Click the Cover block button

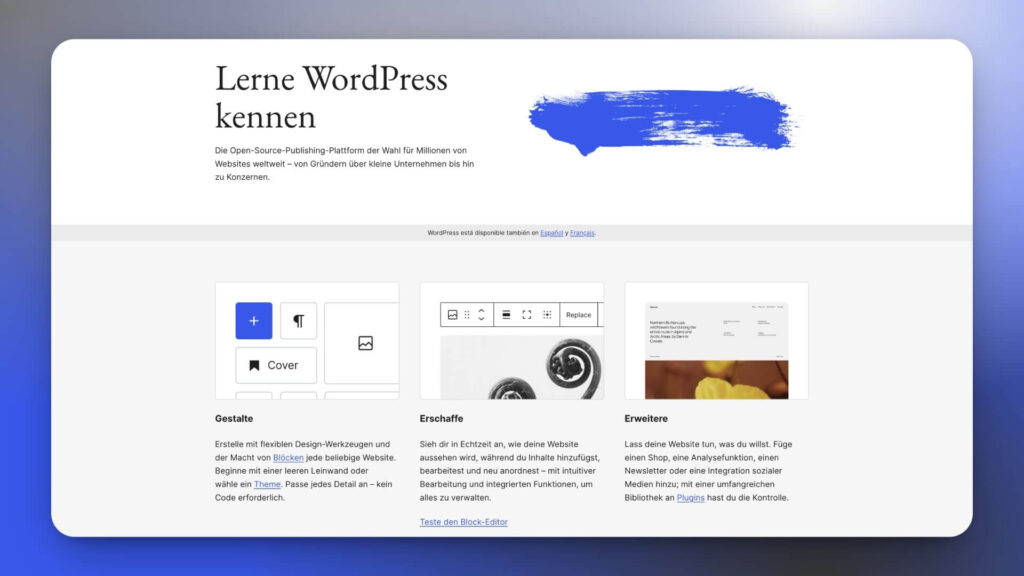(x=275, y=365)
